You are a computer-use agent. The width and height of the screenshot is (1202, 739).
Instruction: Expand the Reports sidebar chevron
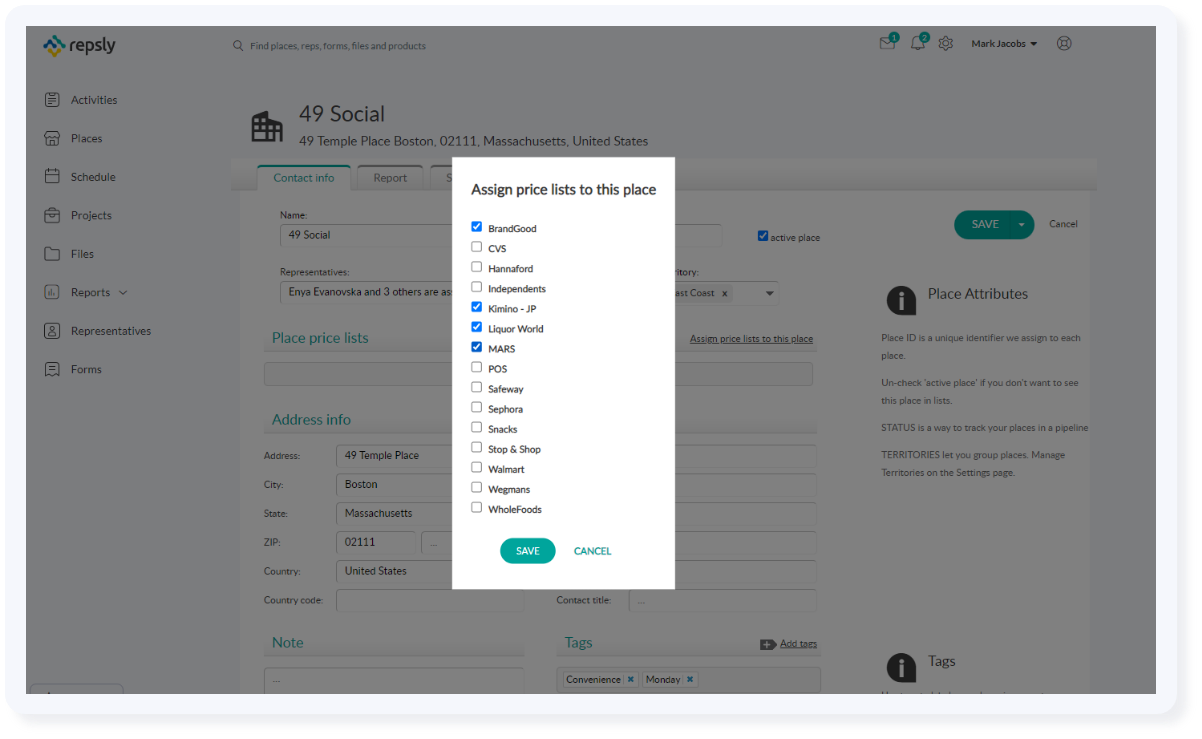tap(123, 293)
